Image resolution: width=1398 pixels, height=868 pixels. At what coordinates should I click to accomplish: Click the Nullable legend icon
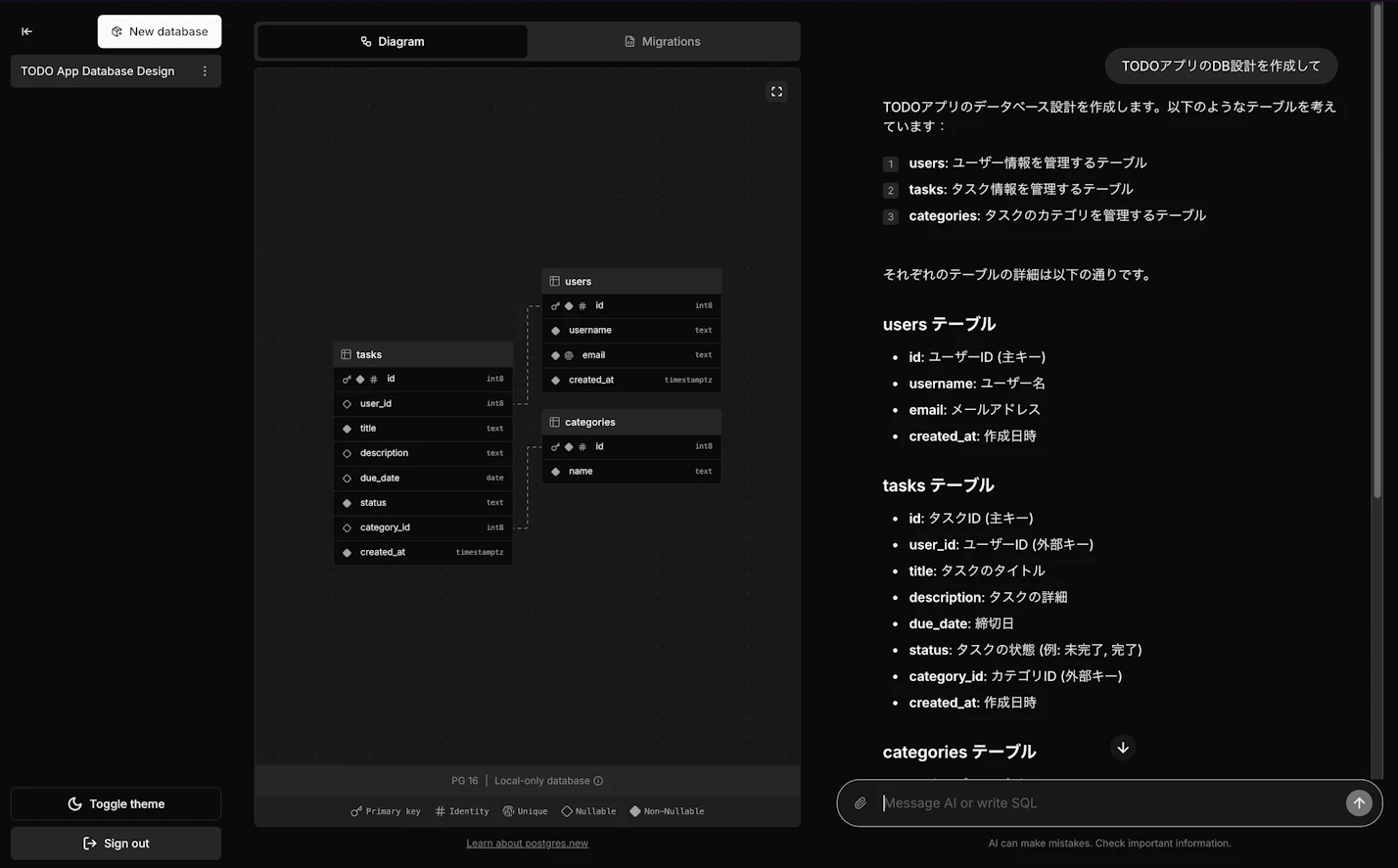(x=566, y=810)
